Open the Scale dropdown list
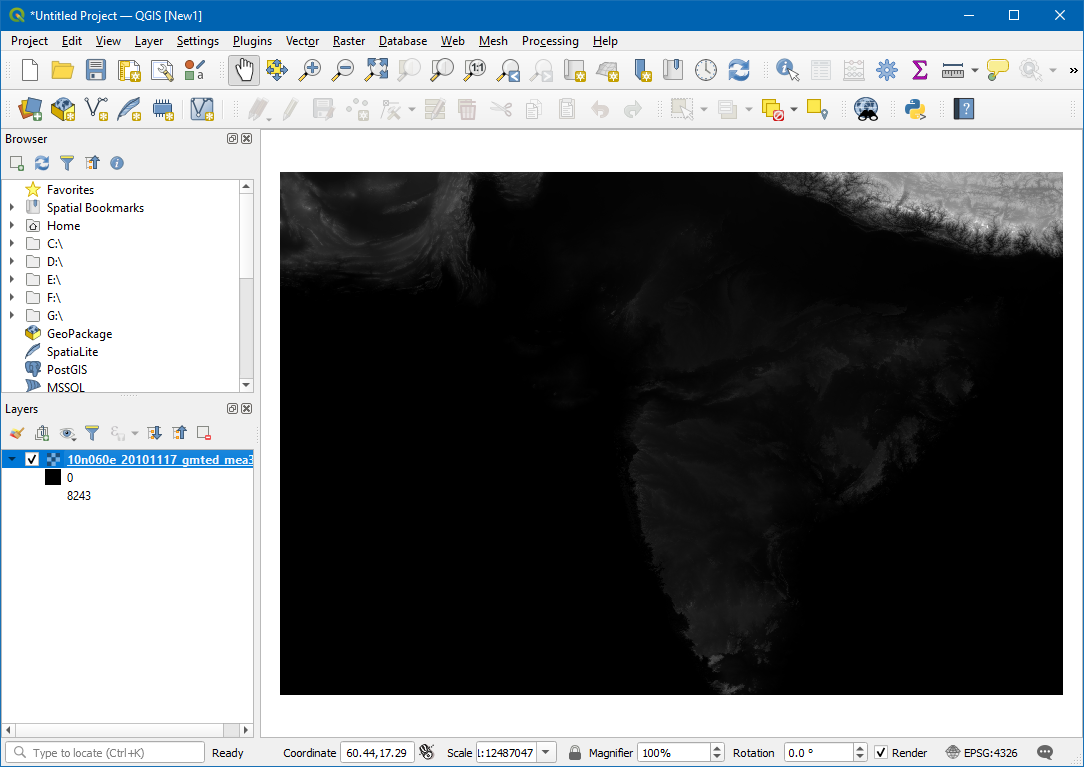 [x=547, y=753]
